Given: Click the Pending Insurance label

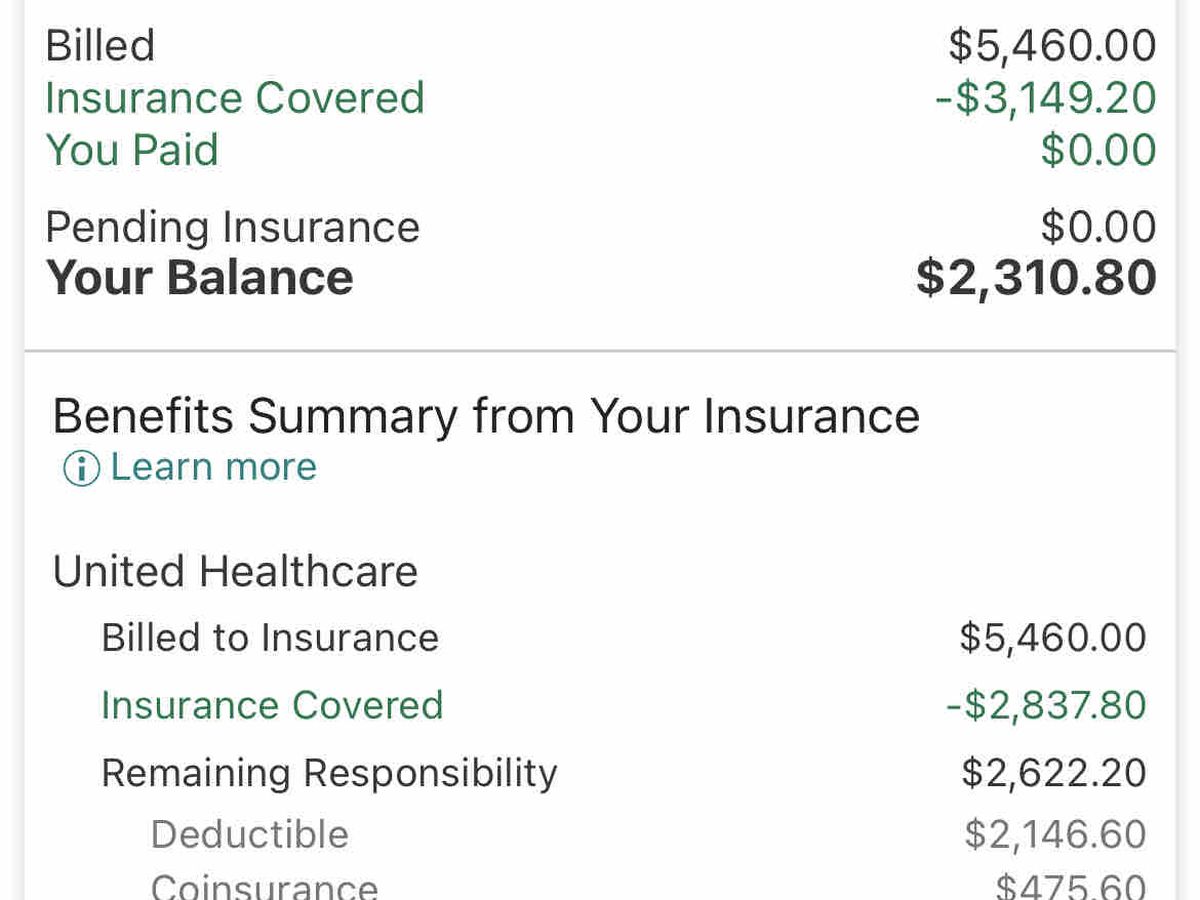Looking at the screenshot, I should point(232,227).
